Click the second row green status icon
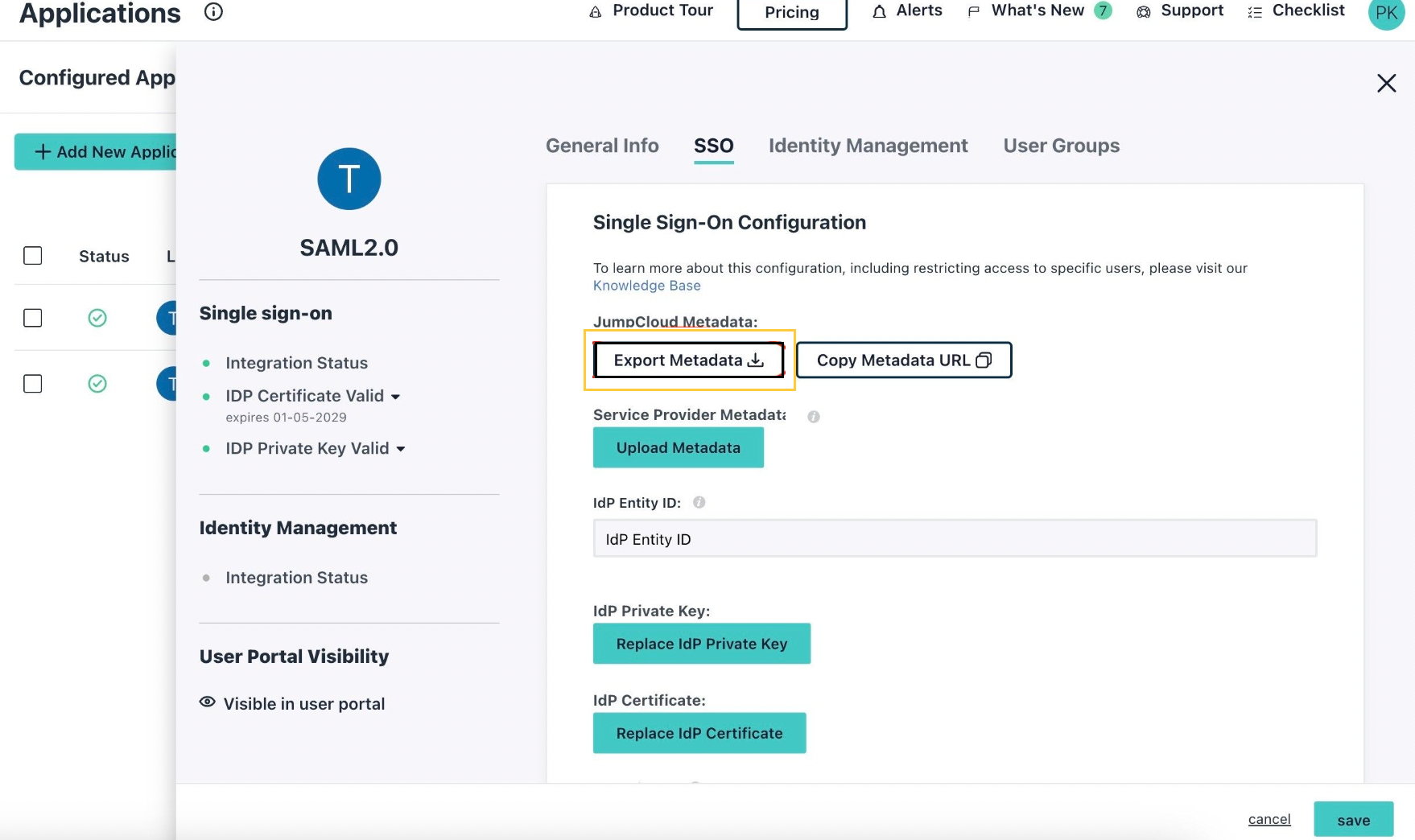This screenshot has width=1415, height=840. point(97,384)
